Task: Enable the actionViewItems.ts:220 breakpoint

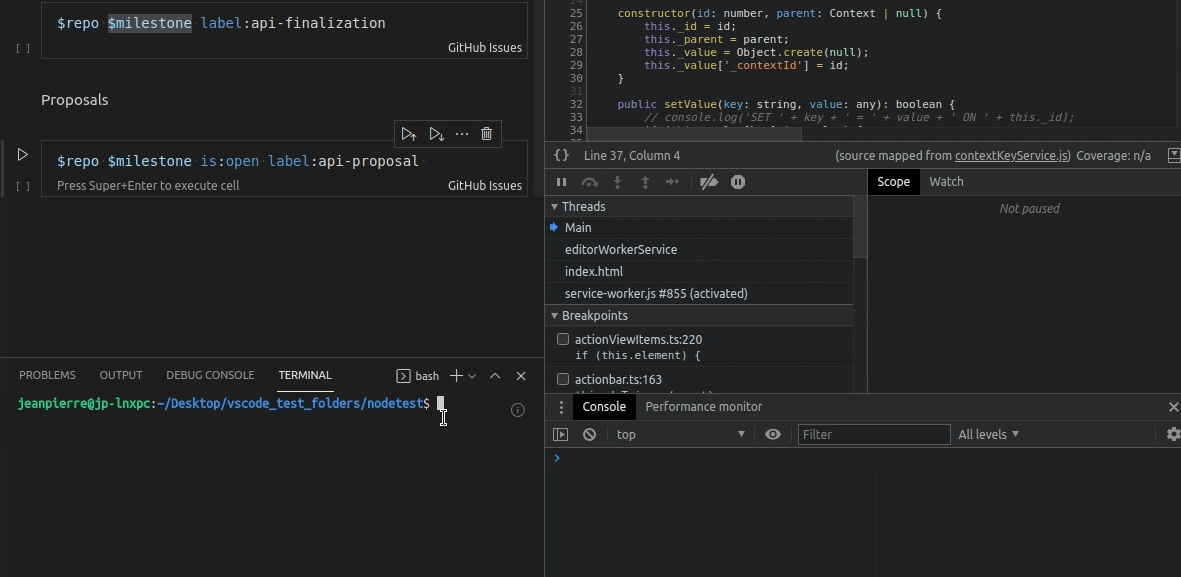Action: [562, 339]
